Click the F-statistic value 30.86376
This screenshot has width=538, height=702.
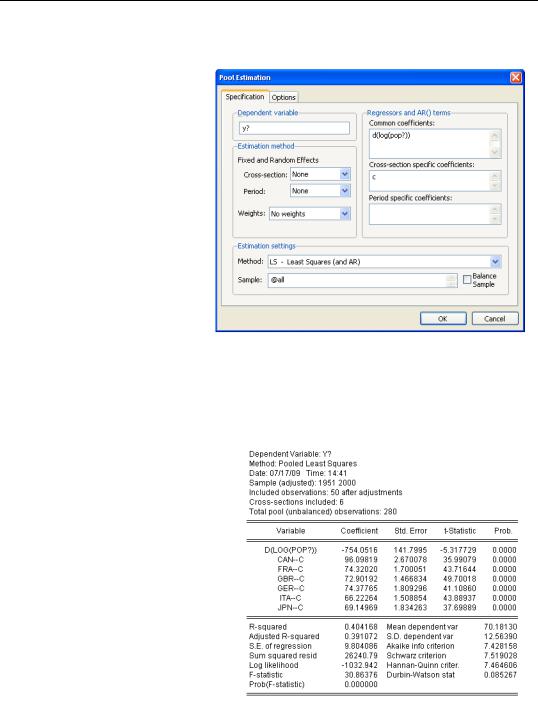pos(361,675)
